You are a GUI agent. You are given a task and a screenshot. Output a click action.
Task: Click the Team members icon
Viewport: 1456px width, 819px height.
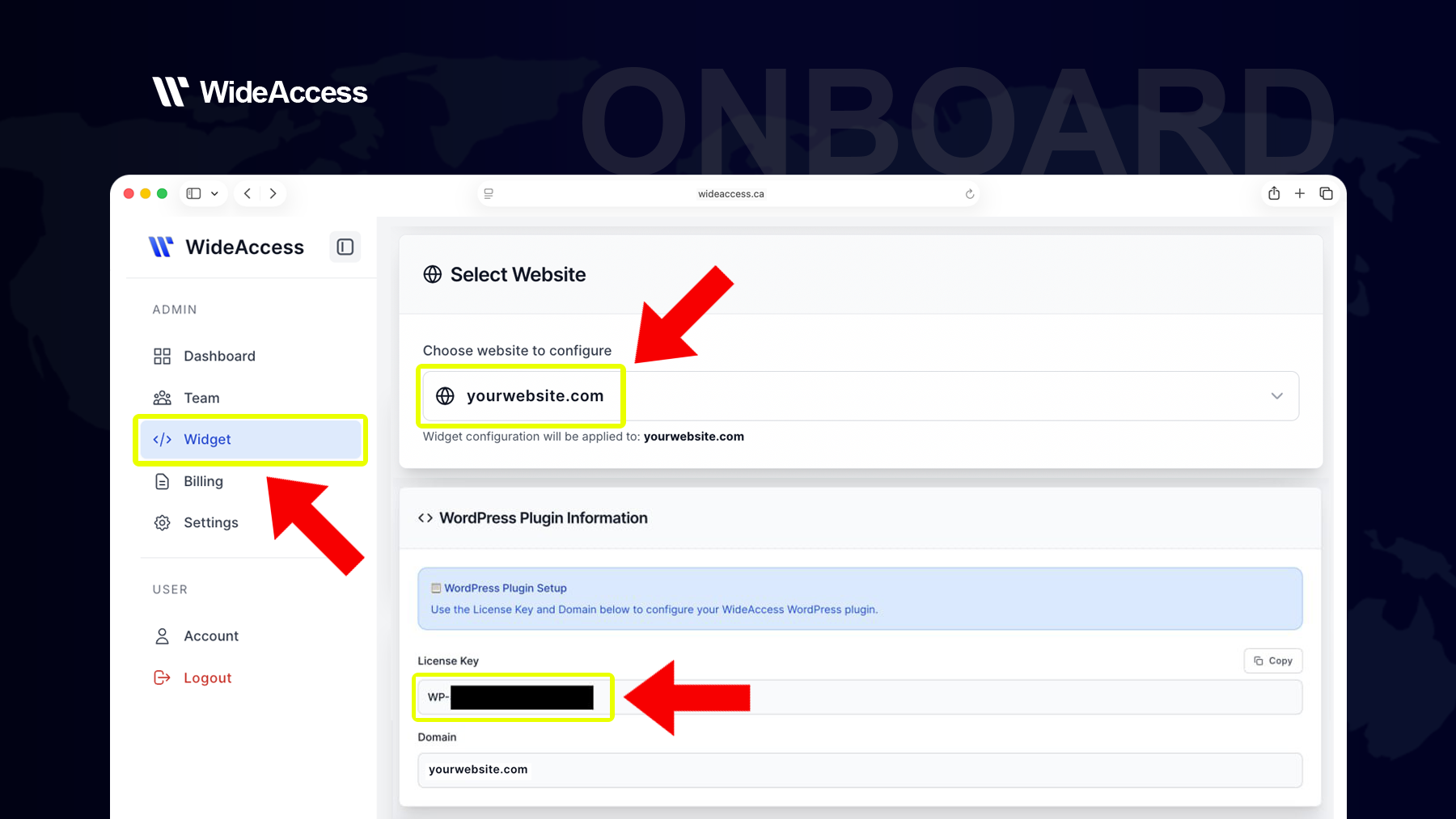(x=162, y=398)
